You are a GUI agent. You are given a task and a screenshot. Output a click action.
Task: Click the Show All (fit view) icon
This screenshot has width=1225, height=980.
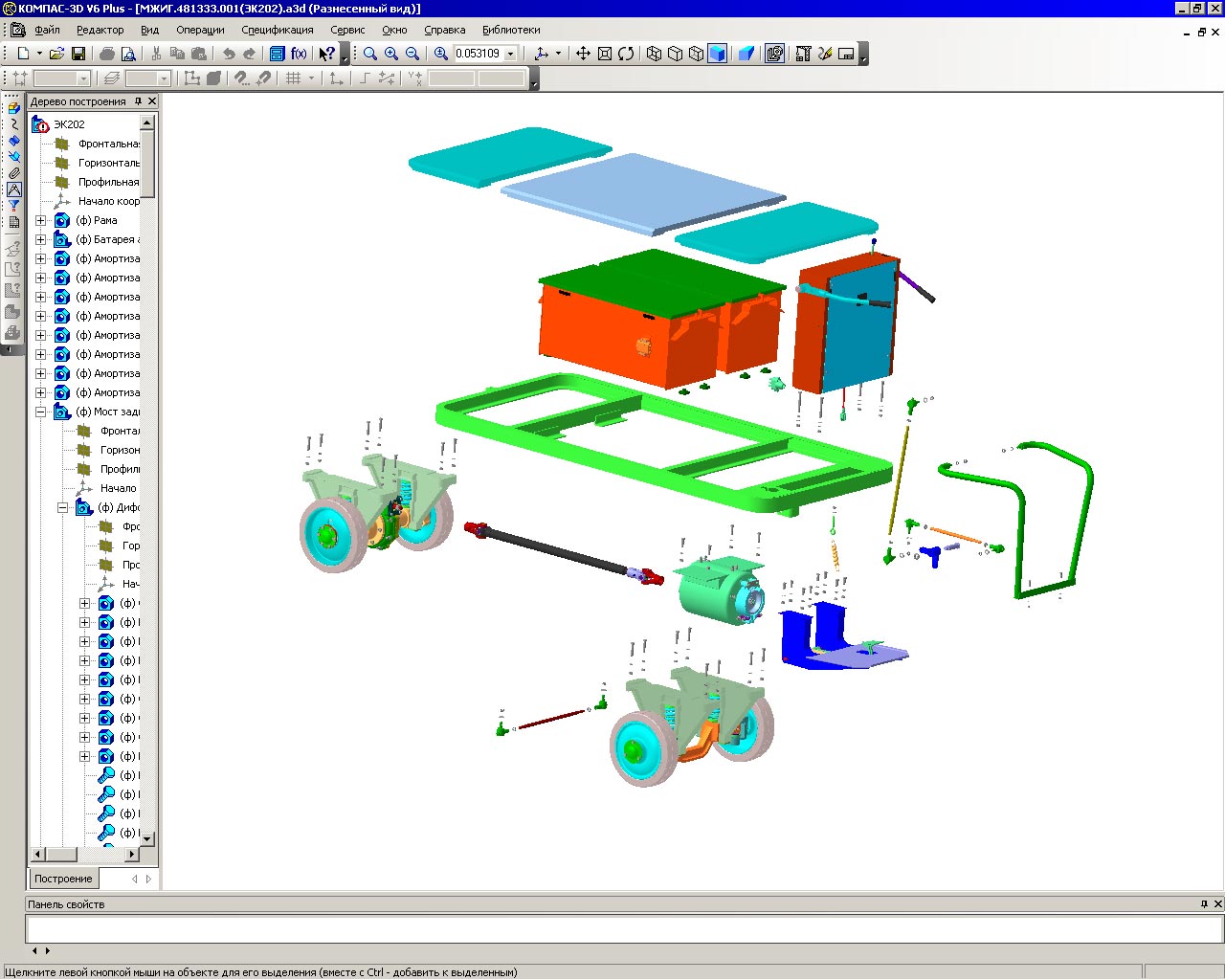click(605, 54)
